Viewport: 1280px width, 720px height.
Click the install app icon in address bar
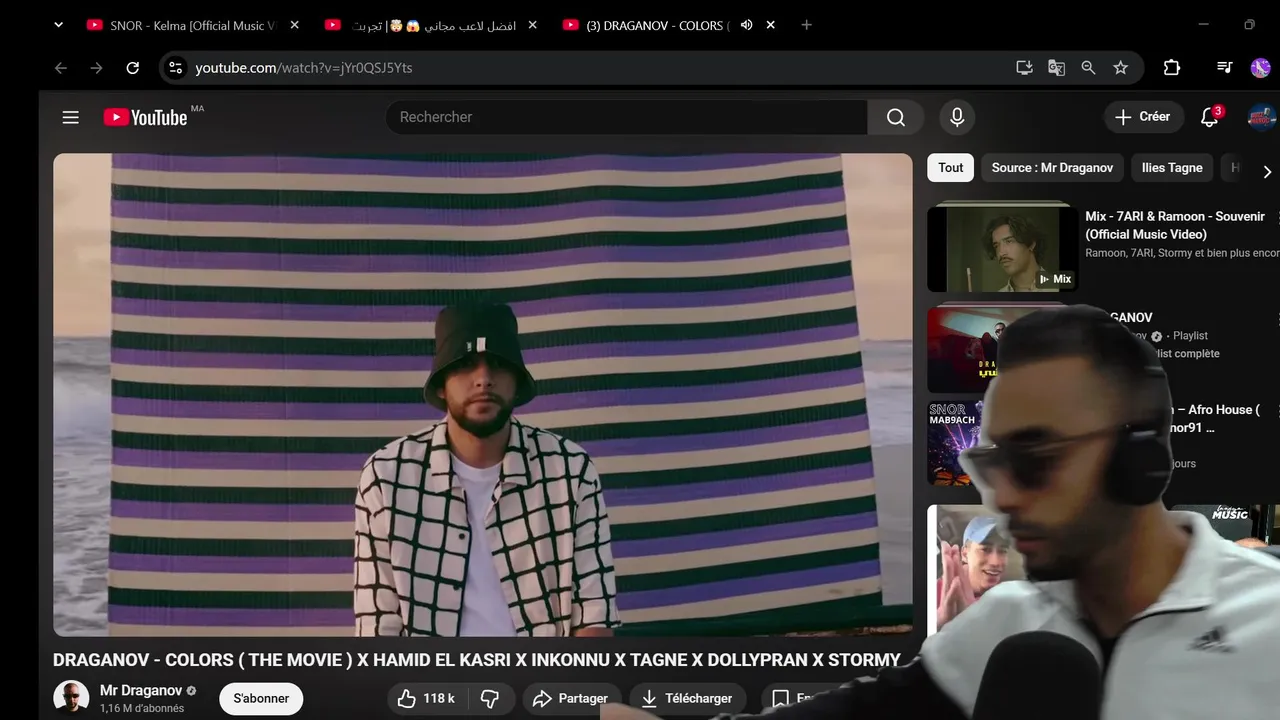click(x=1024, y=68)
